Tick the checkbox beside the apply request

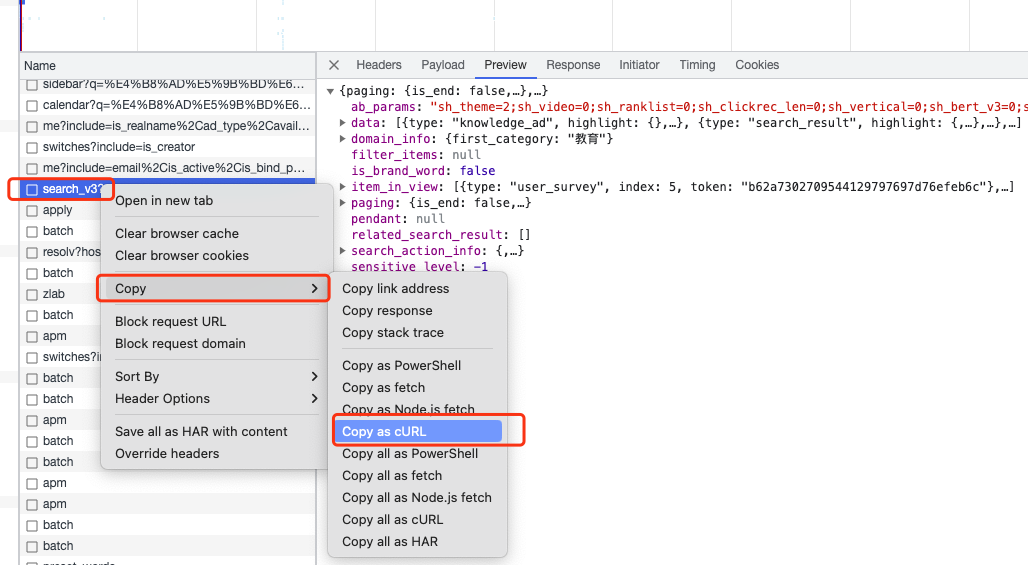pos(31,211)
